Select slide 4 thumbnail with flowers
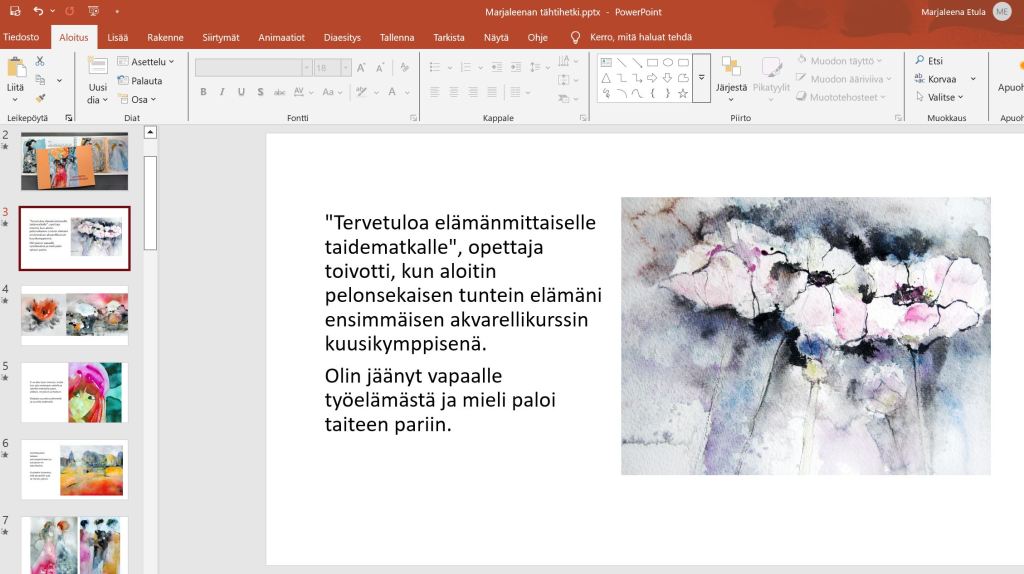The image size is (1024, 574). click(x=74, y=315)
